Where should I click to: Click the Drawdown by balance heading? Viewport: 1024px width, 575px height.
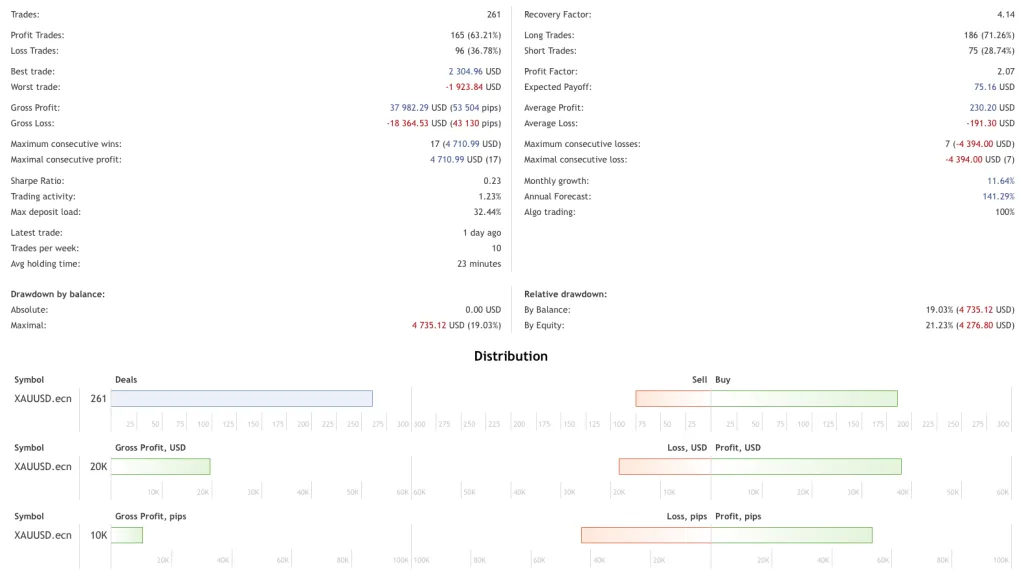pos(58,294)
